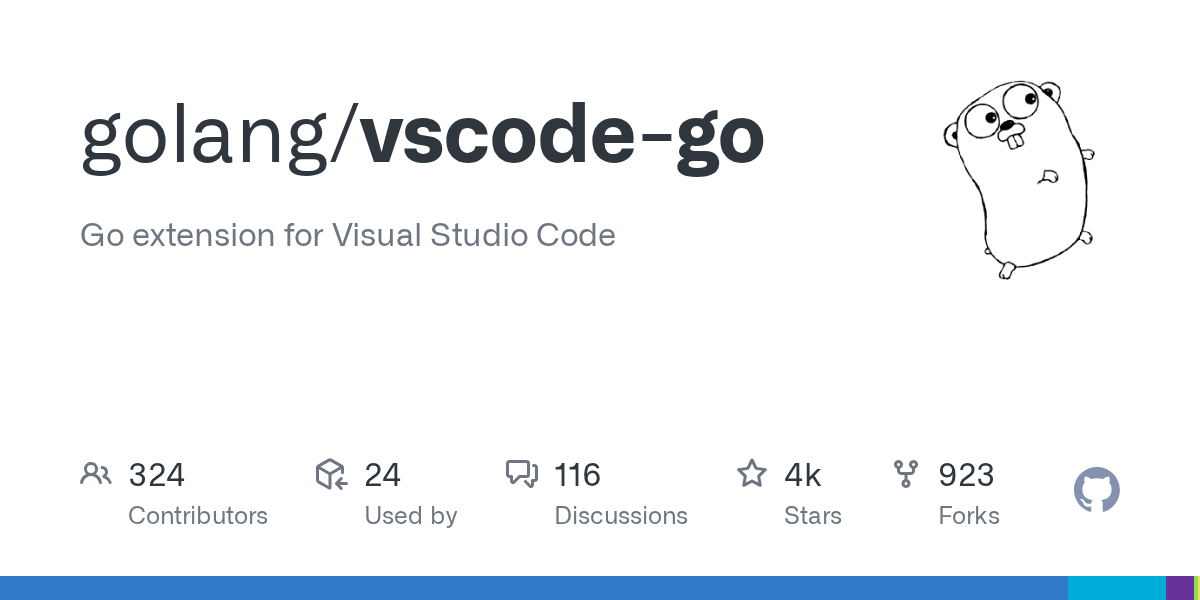Click the Contributors label
1200x600 pixels.
tap(198, 516)
